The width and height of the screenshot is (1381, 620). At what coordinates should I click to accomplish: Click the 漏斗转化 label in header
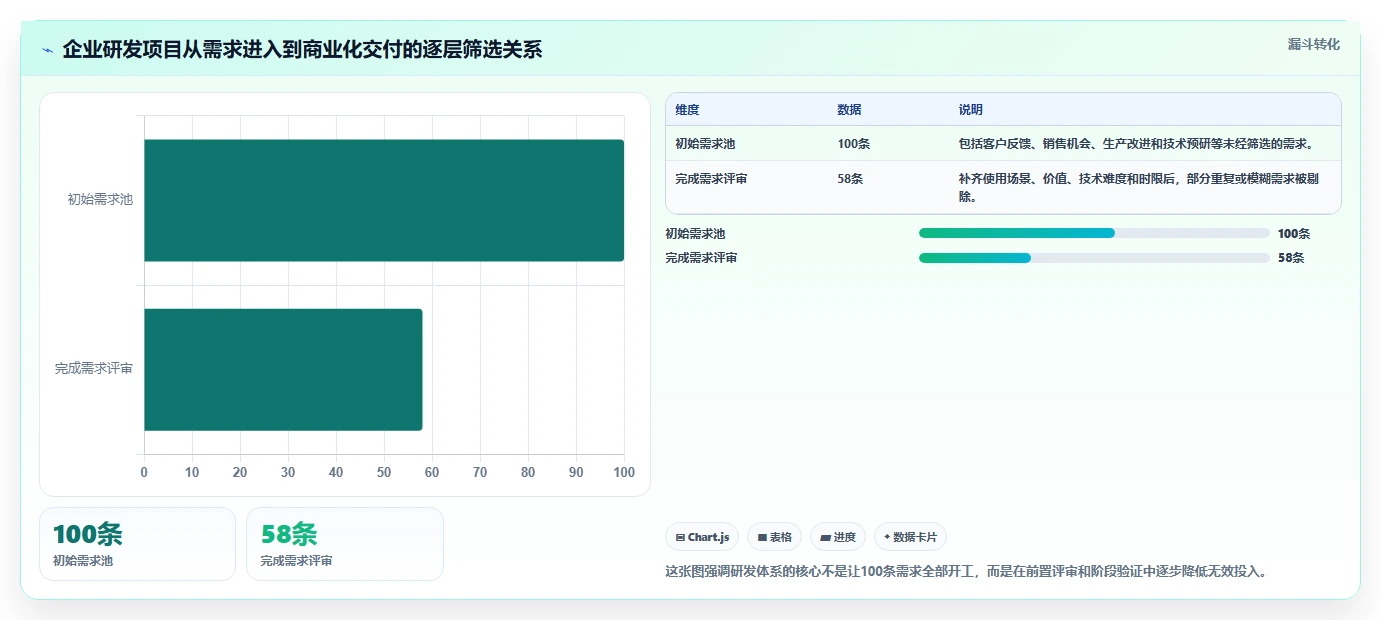1313,44
